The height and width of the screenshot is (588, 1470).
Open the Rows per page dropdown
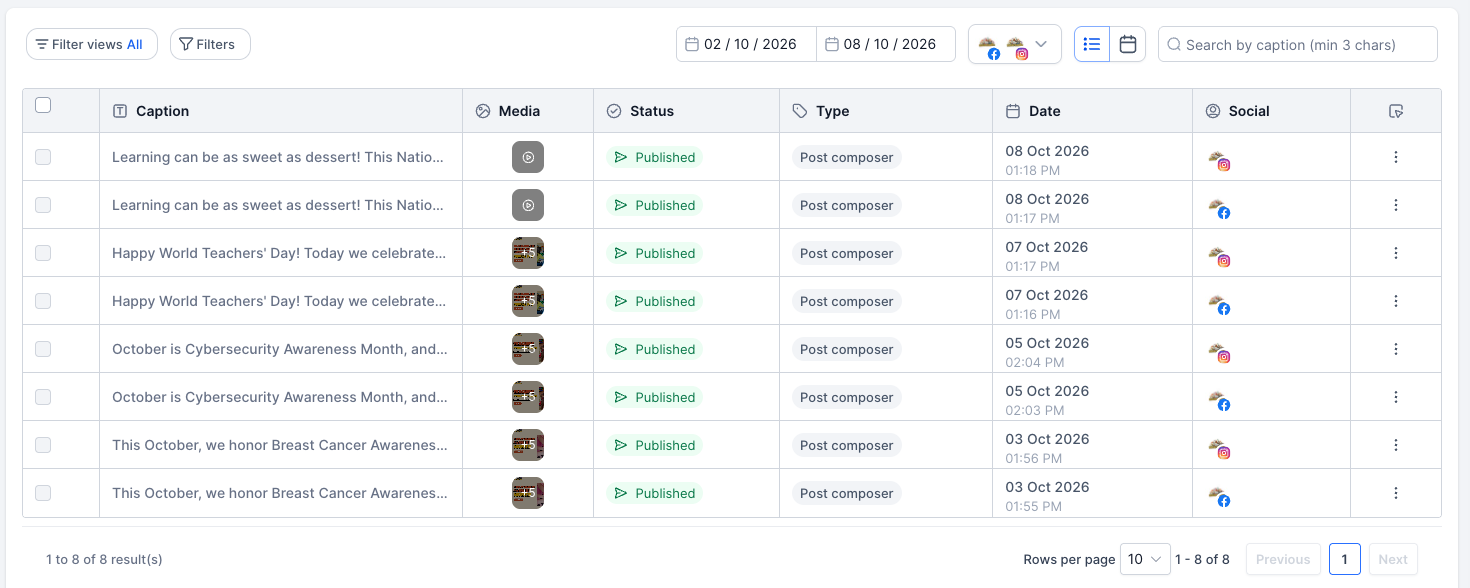coord(1145,559)
